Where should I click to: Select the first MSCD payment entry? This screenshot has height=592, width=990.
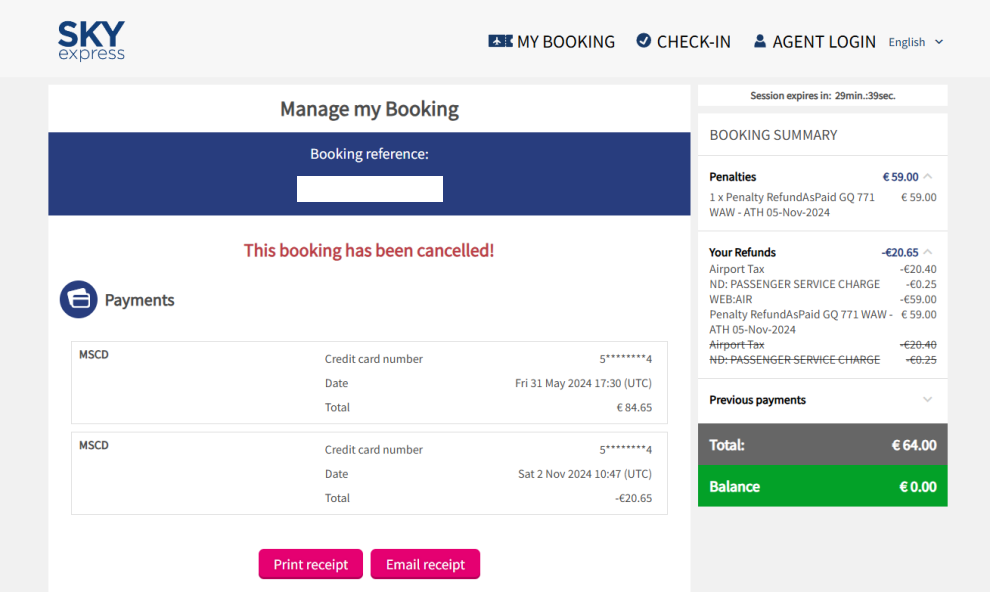369,382
